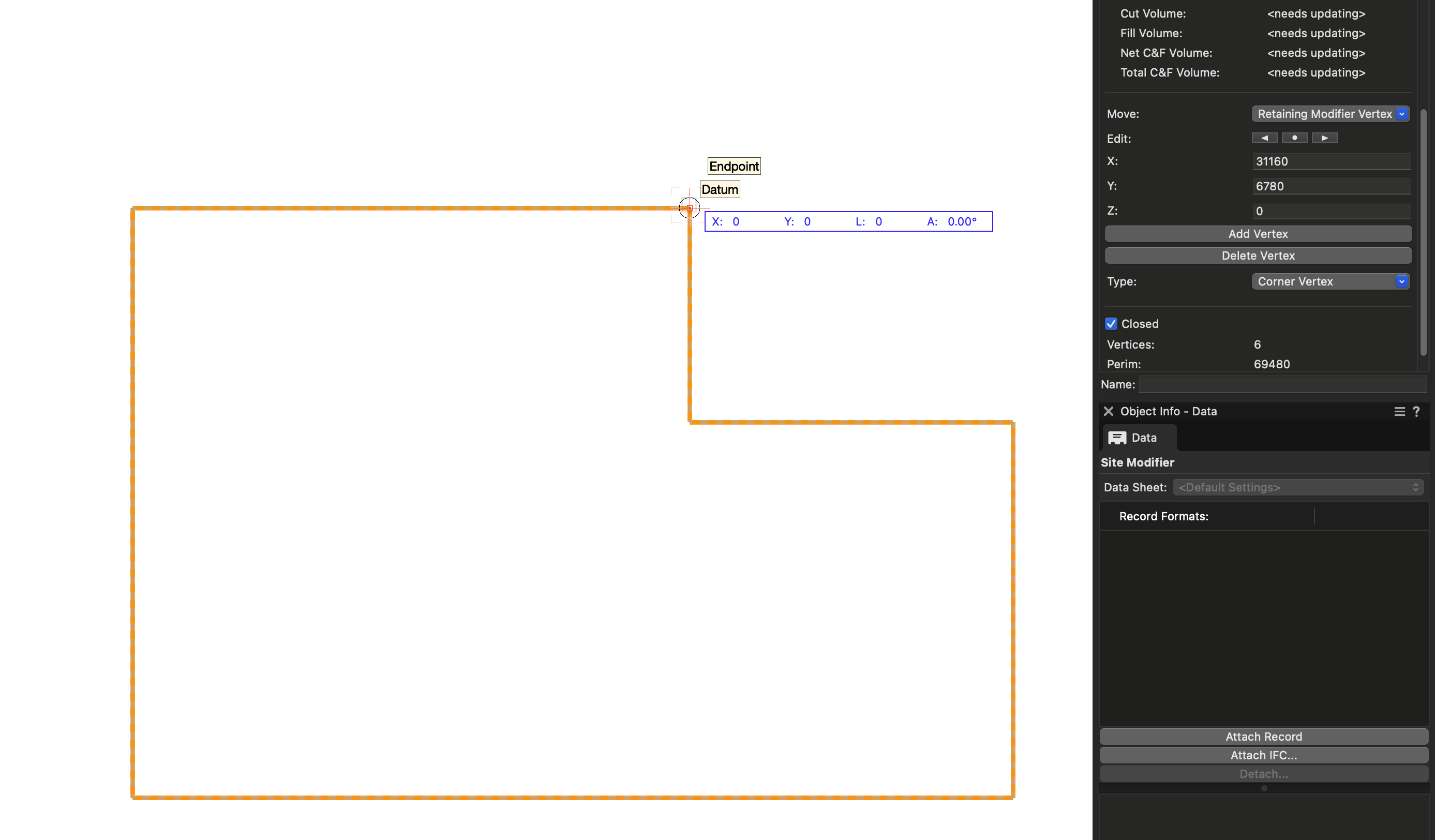Switch to the Data tab
Screen dimensions: 1435x840
pyautogui.click(x=1143, y=438)
